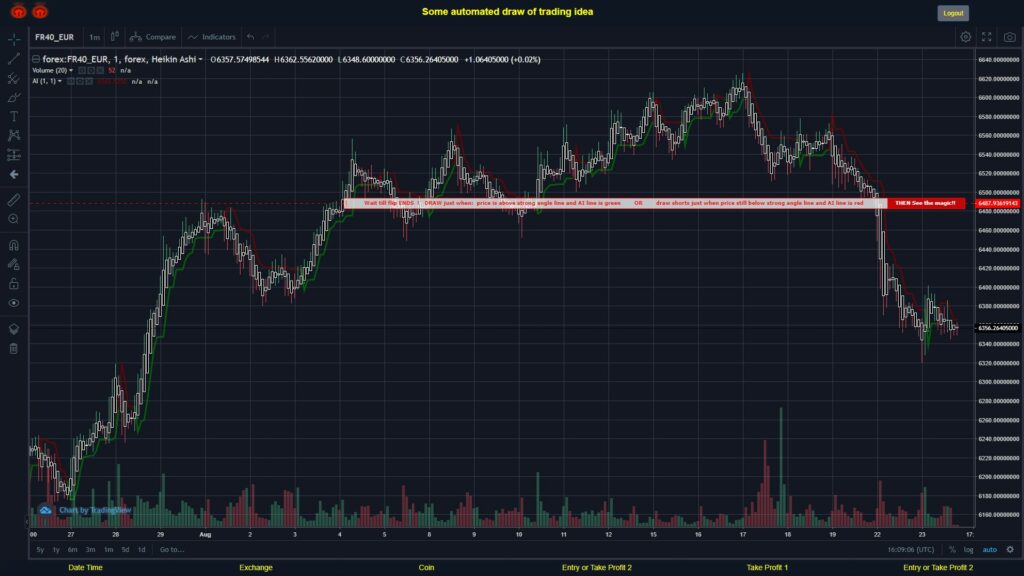Toggle magnet mode for drawings
1024x576 pixels.
click(x=14, y=246)
